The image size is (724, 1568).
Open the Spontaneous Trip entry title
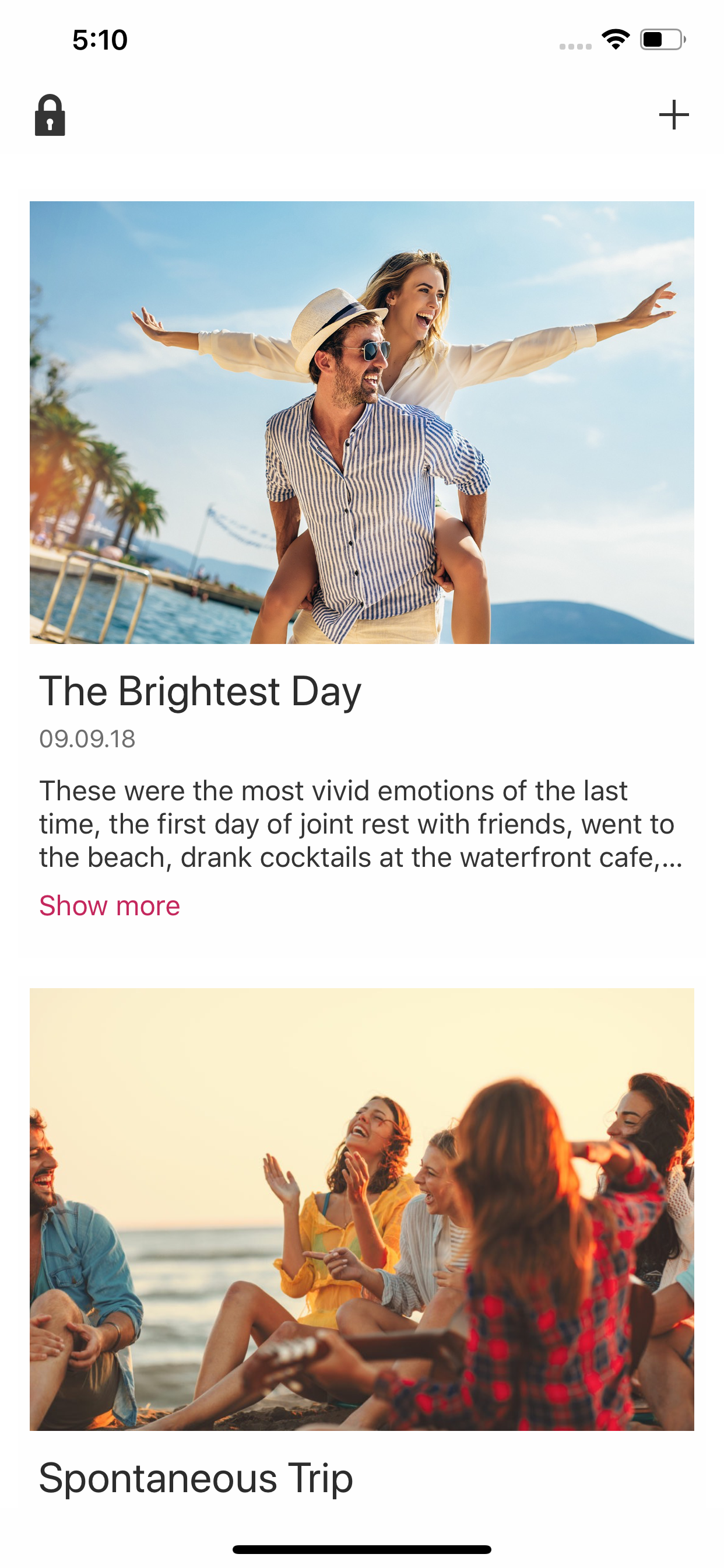(196, 1478)
